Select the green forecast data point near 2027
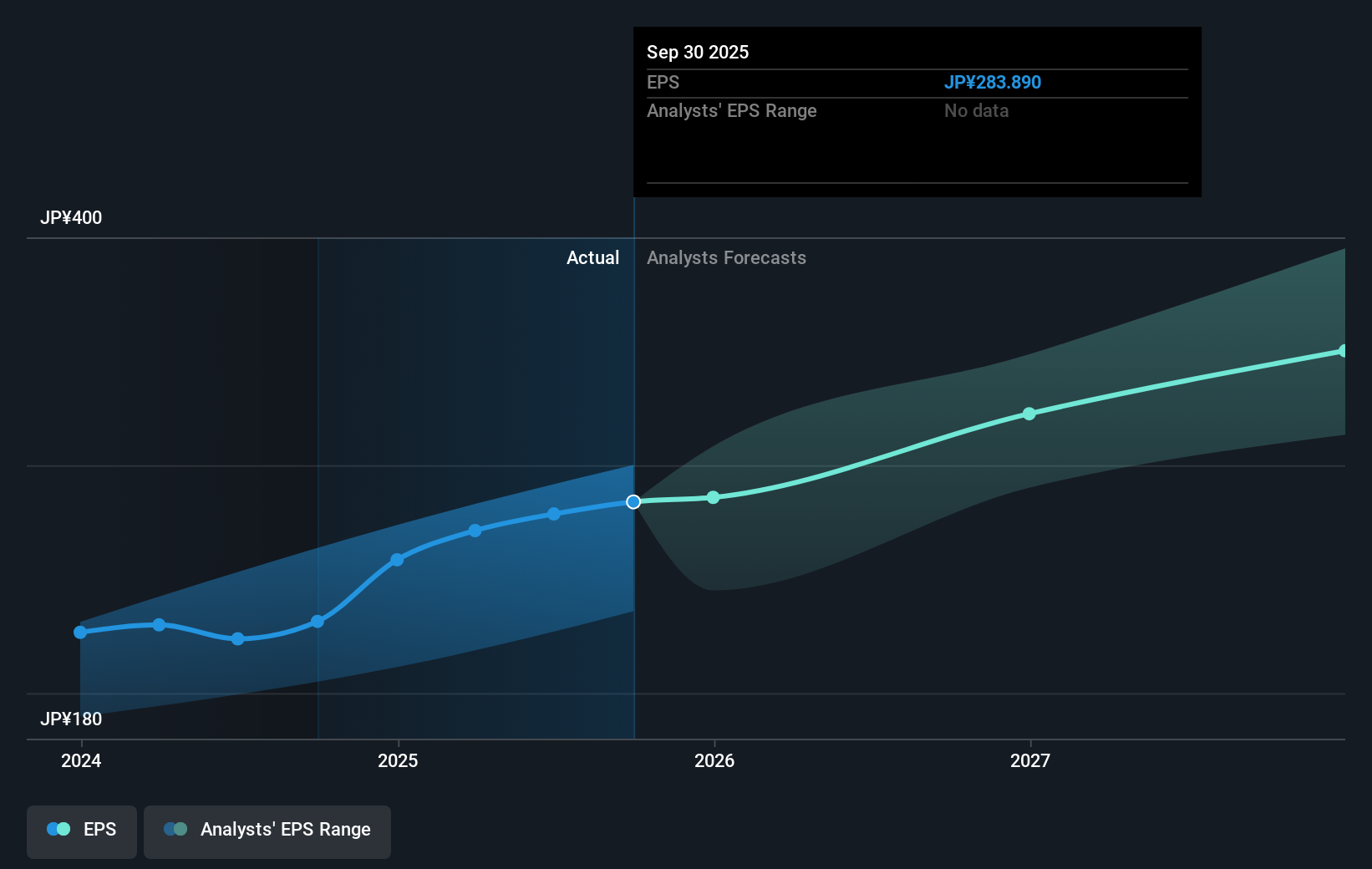Viewport: 1372px width, 869px height. 1029,414
